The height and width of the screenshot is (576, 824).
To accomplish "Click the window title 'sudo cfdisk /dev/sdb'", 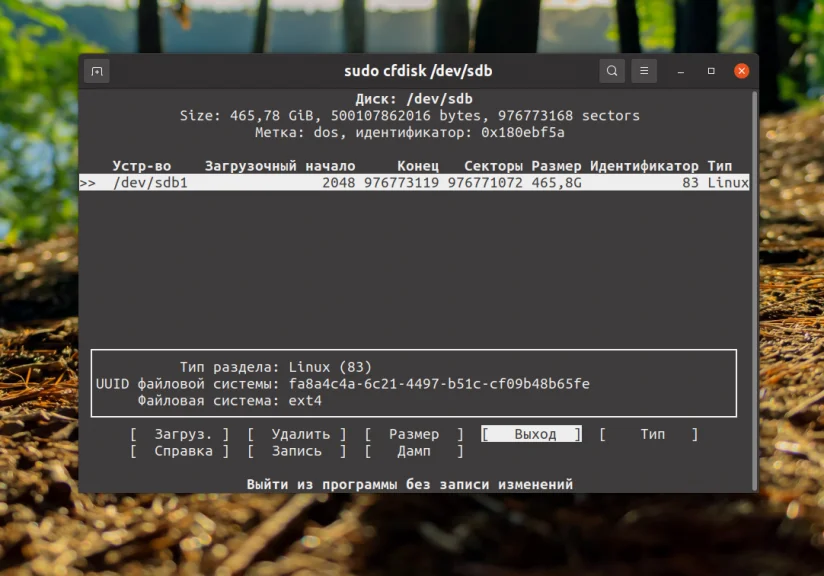I will tap(418, 70).
